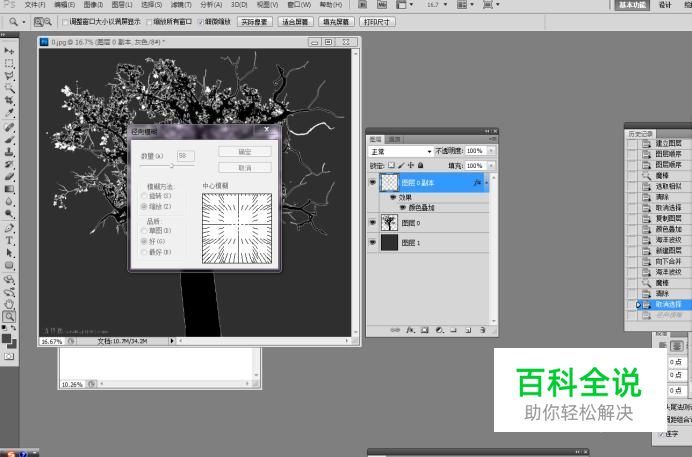Open 滤镜(T) menu
This screenshot has height=457, width=692.
click(181, 5)
